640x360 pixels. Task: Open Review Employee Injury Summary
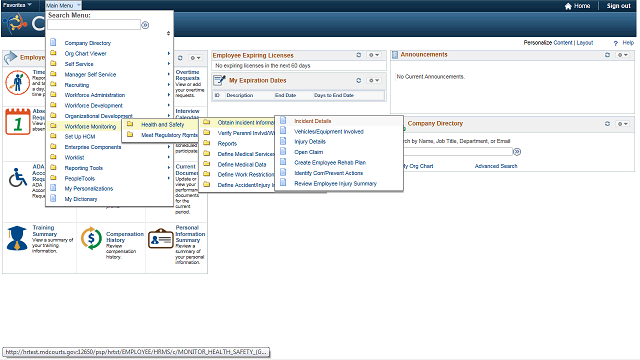point(336,184)
